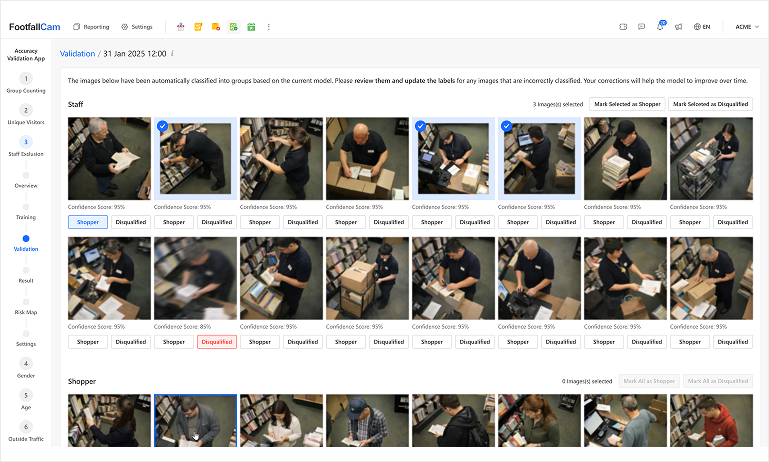Open the Reporting menu
769x462 pixels.
(91, 27)
